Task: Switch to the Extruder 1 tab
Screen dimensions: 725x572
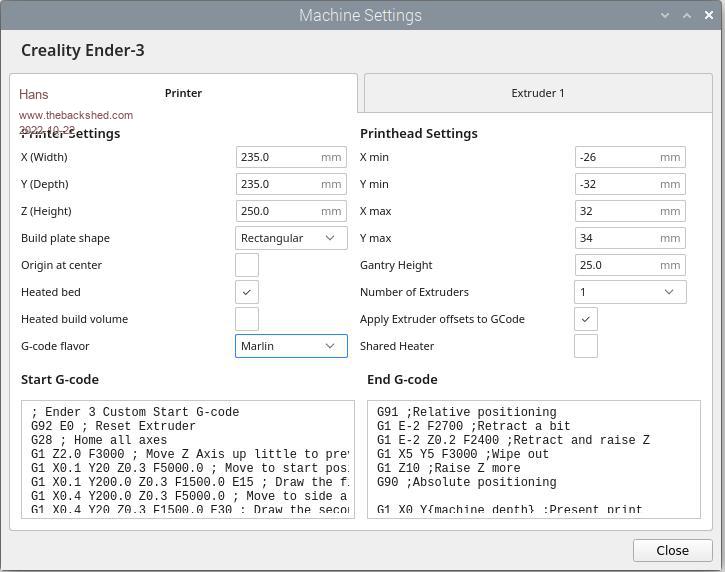Action: pos(538,93)
